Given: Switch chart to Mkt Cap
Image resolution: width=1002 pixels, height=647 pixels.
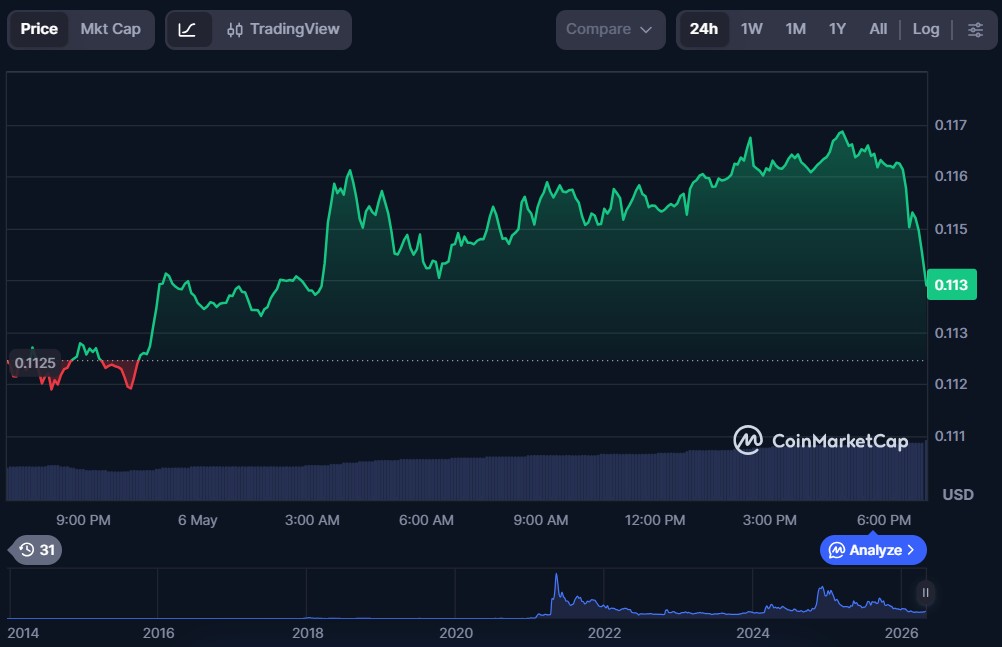Looking at the screenshot, I should click(x=111, y=29).
